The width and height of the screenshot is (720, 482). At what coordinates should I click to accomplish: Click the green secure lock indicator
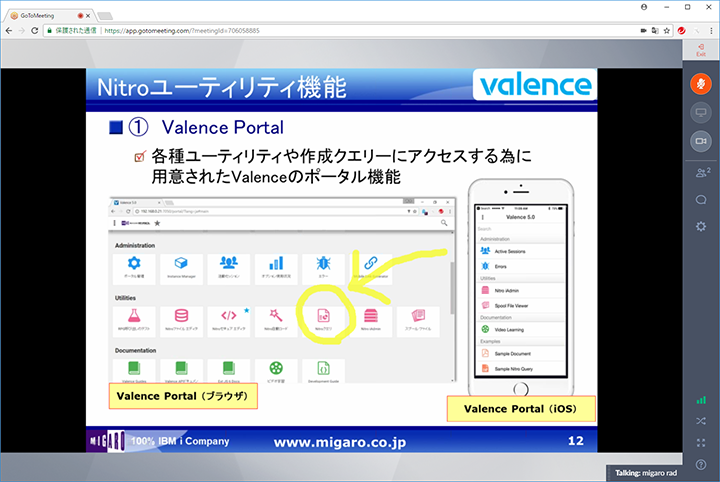point(50,30)
